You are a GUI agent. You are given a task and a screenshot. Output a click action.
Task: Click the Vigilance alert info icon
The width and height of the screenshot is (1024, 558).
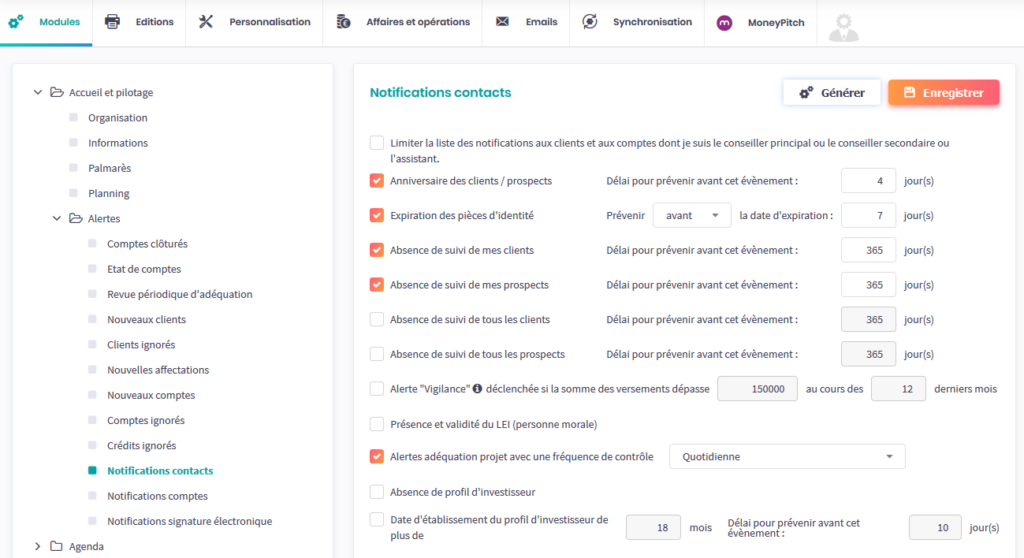478,389
